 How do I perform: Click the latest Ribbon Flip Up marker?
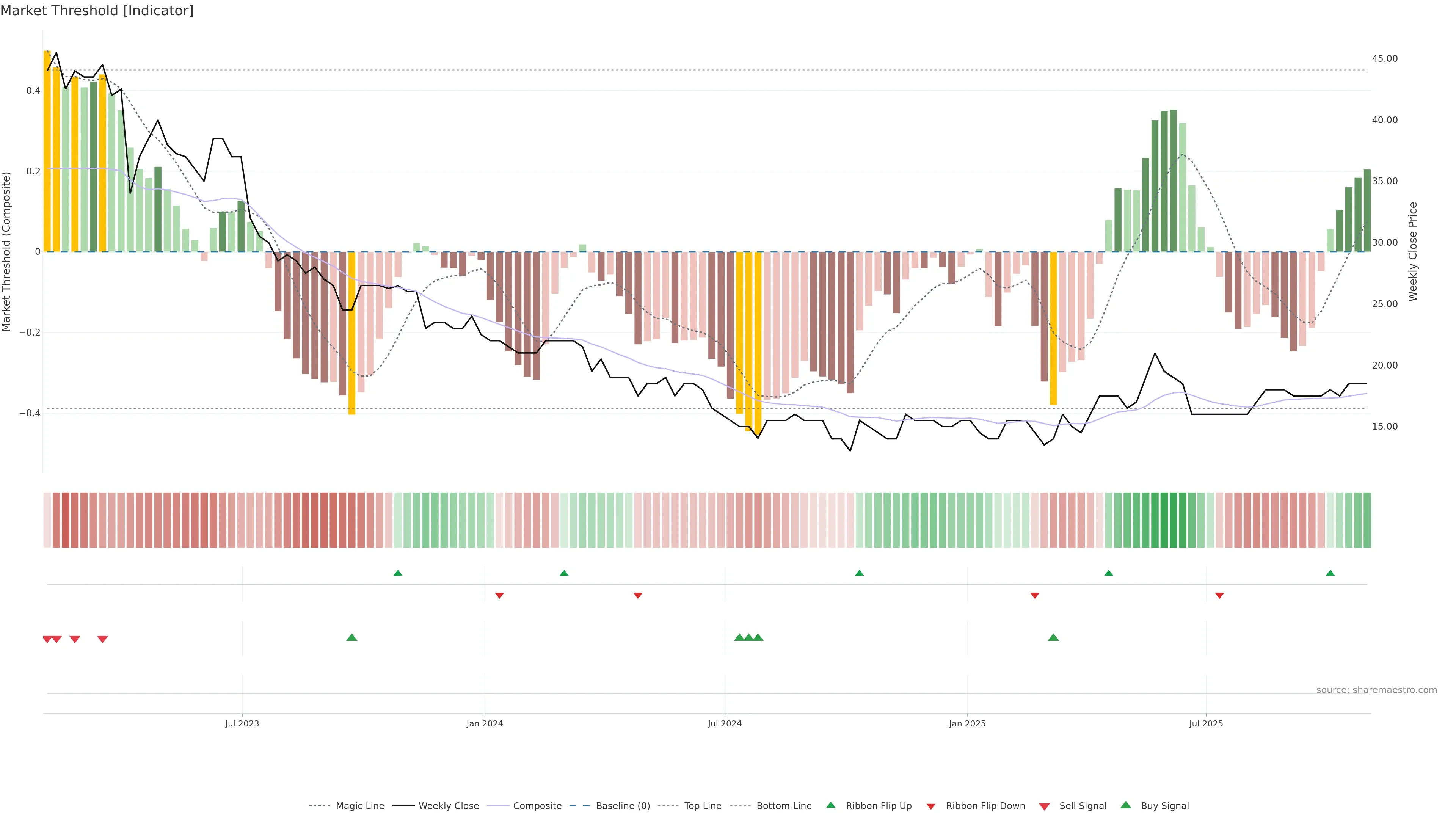coord(1330,573)
